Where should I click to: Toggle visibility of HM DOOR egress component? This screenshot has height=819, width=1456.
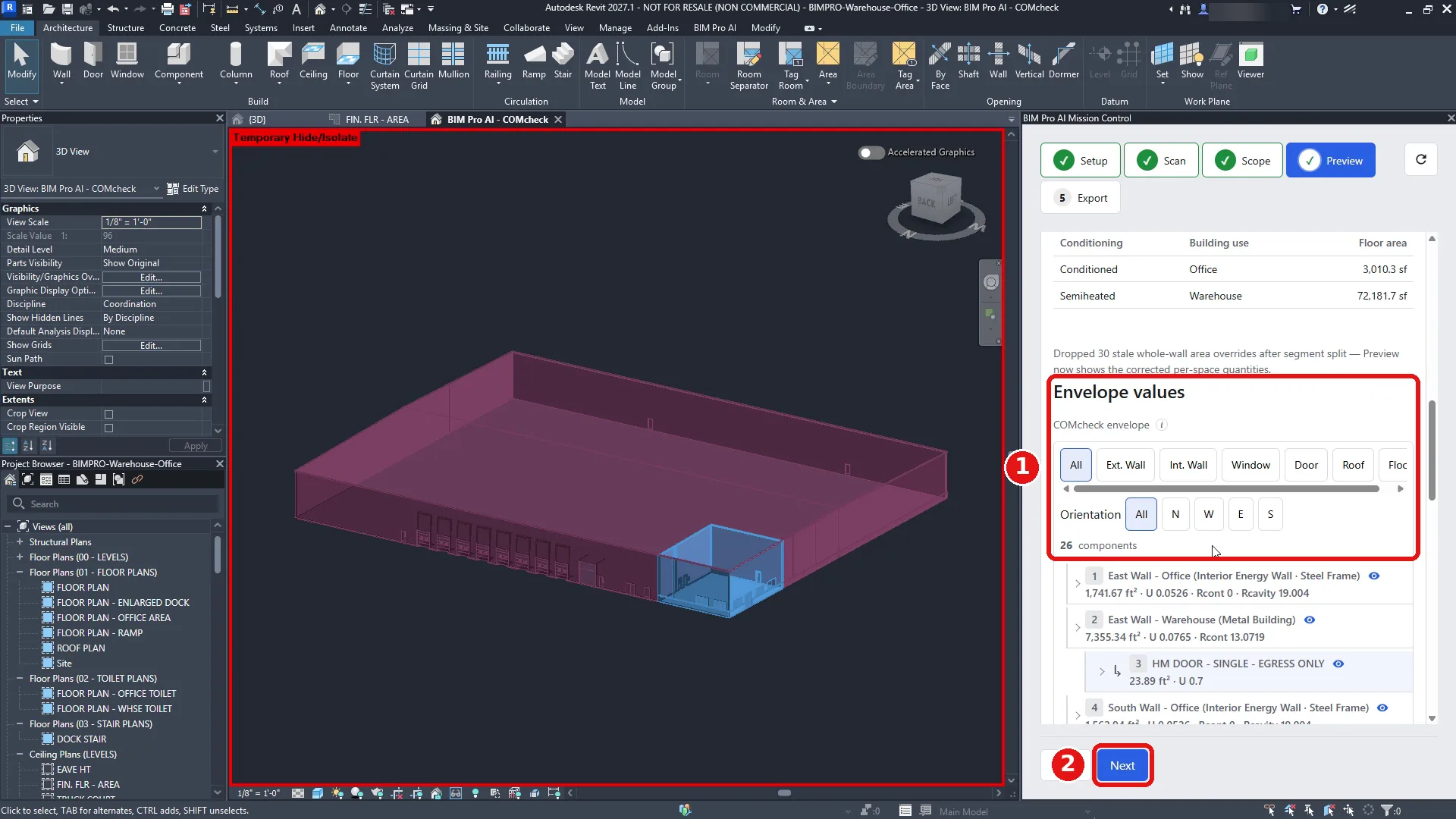pyautogui.click(x=1338, y=664)
